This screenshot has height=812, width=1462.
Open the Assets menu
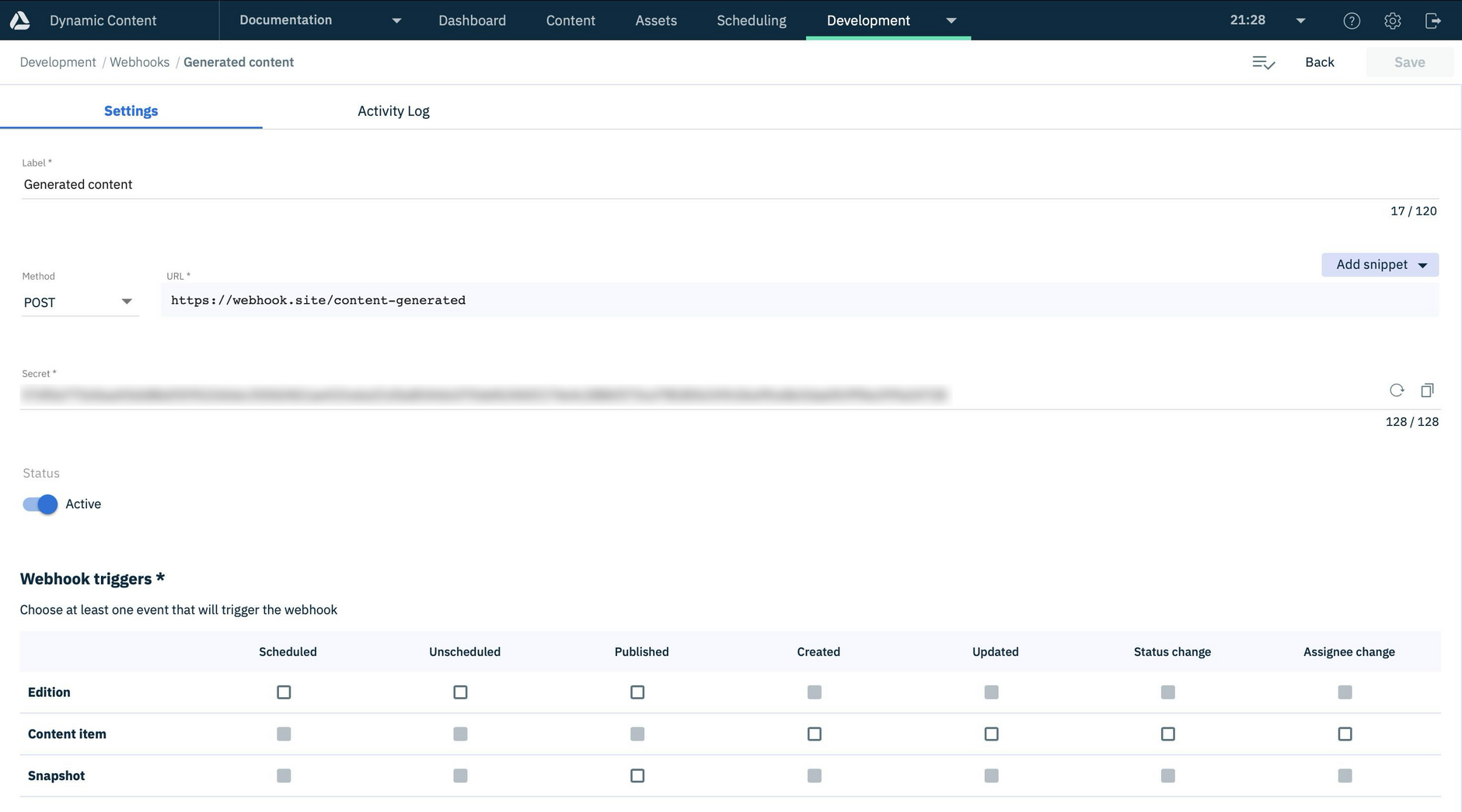pos(656,20)
